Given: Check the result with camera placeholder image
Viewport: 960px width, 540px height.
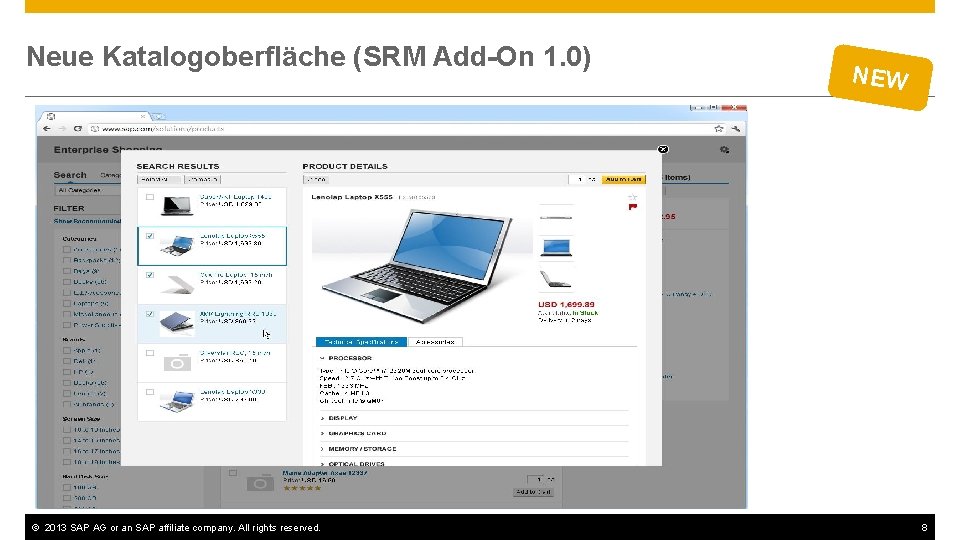Looking at the screenshot, I should [x=150, y=353].
